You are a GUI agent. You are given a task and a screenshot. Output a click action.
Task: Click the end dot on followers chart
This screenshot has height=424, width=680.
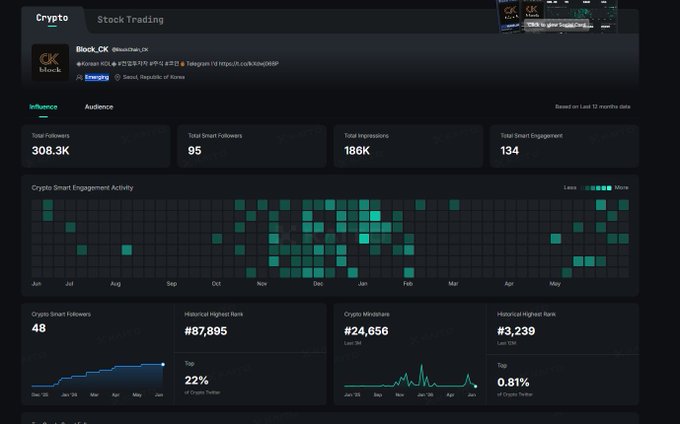pyautogui.click(x=163, y=364)
